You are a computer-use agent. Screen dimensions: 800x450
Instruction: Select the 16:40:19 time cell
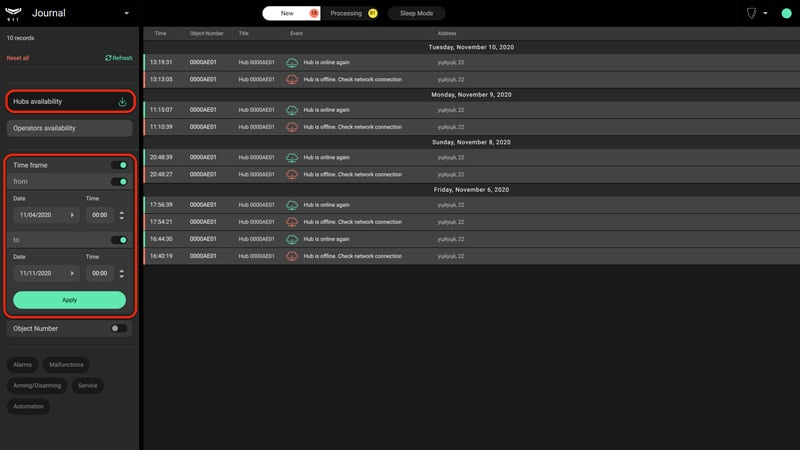tap(161, 256)
